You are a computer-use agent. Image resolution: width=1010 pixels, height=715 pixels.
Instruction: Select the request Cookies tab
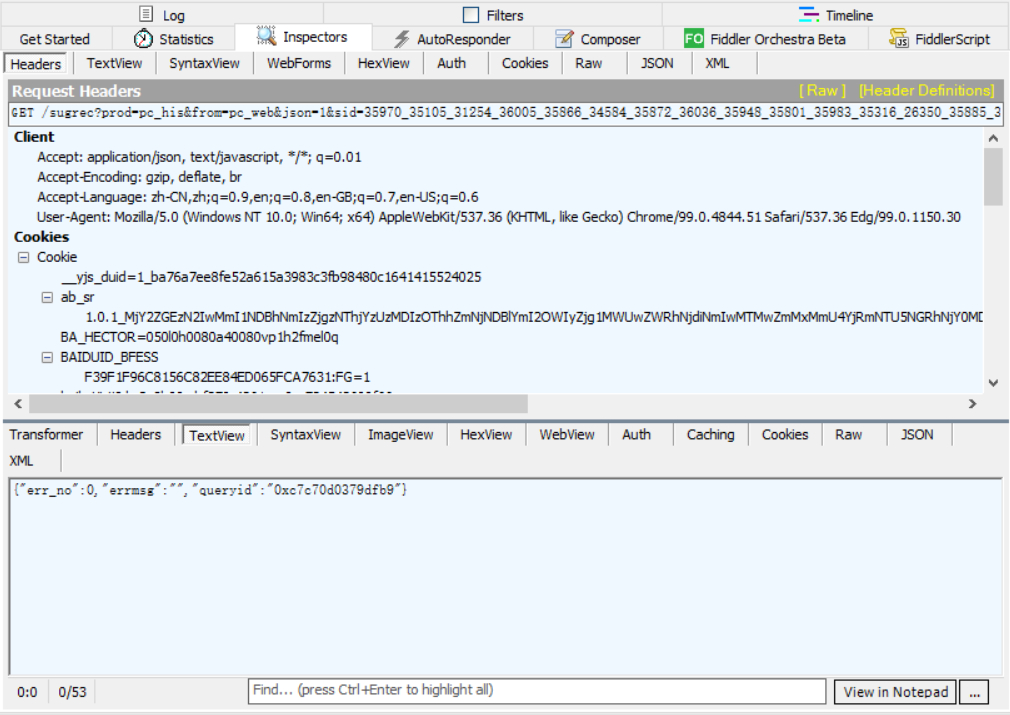click(x=525, y=63)
